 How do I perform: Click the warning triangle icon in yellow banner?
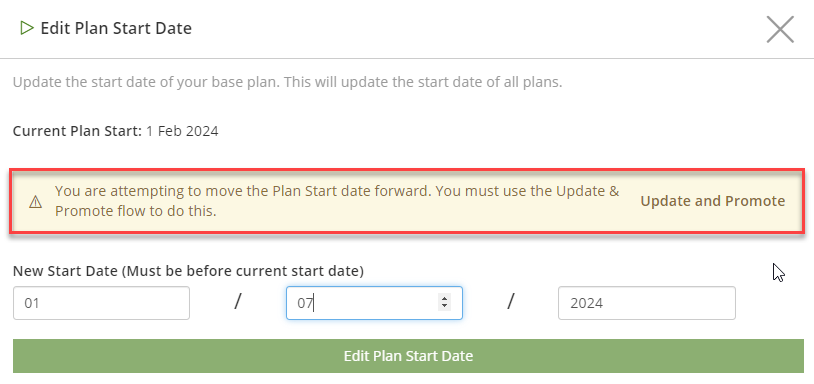coord(35,202)
